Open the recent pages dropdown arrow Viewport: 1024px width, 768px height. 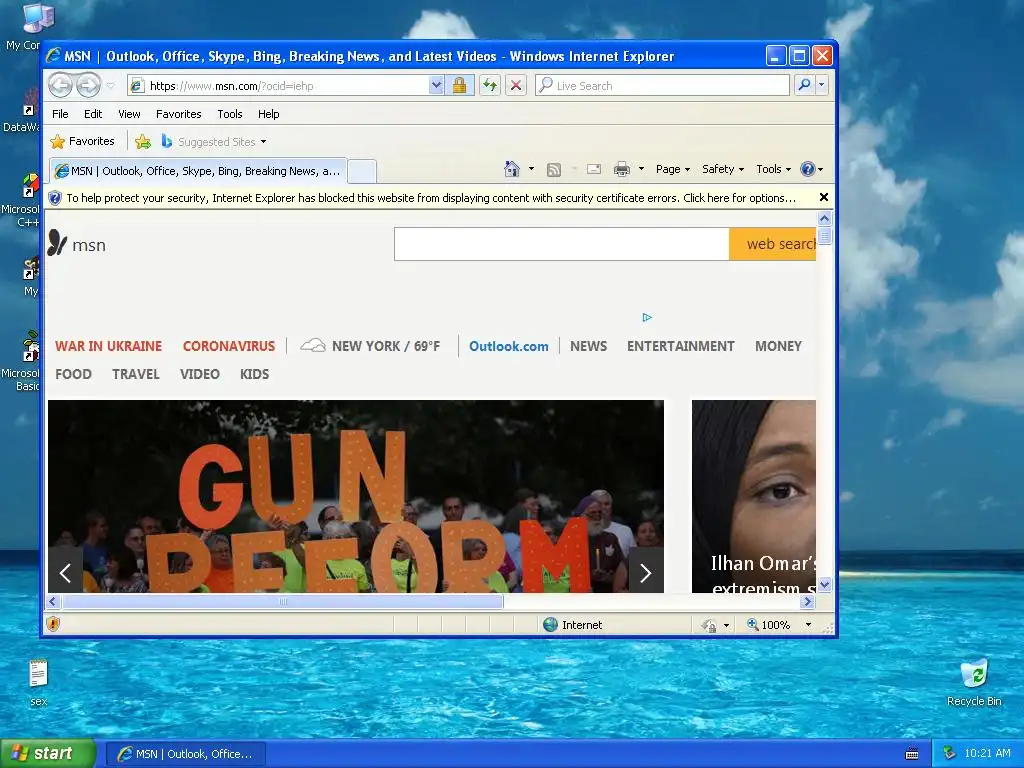point(111,86)
